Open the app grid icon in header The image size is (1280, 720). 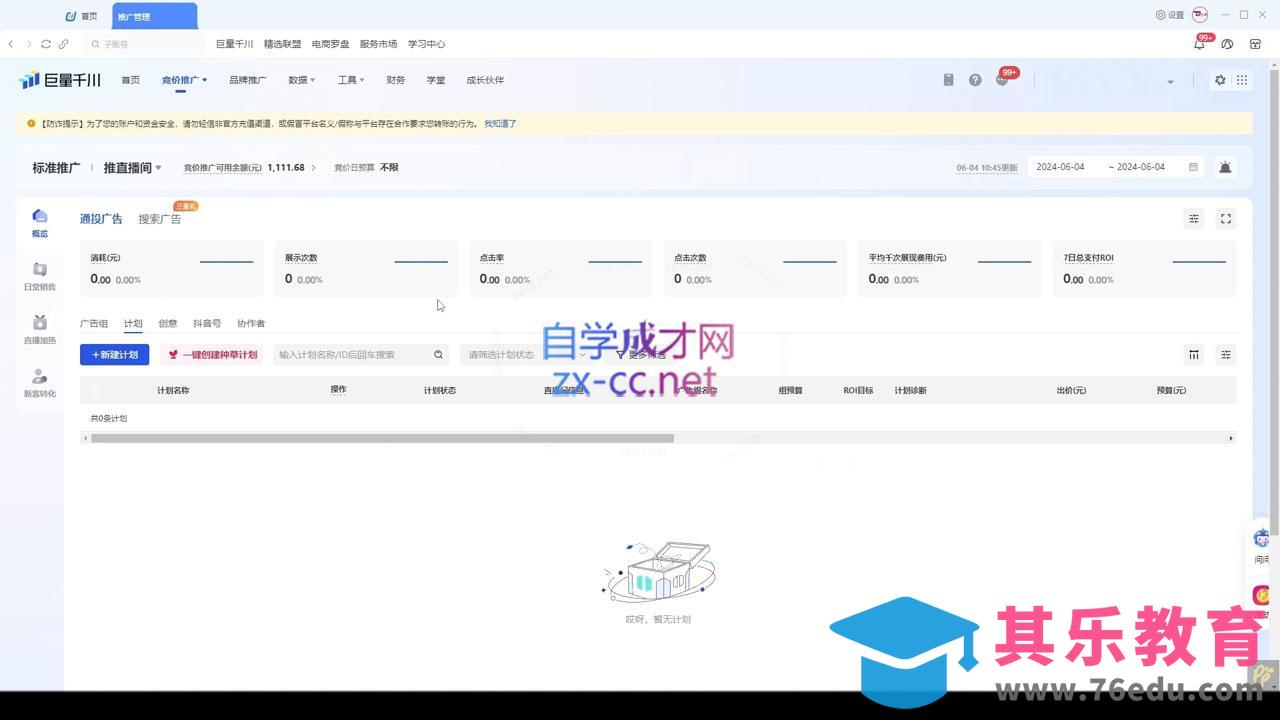coord(1242,80)
